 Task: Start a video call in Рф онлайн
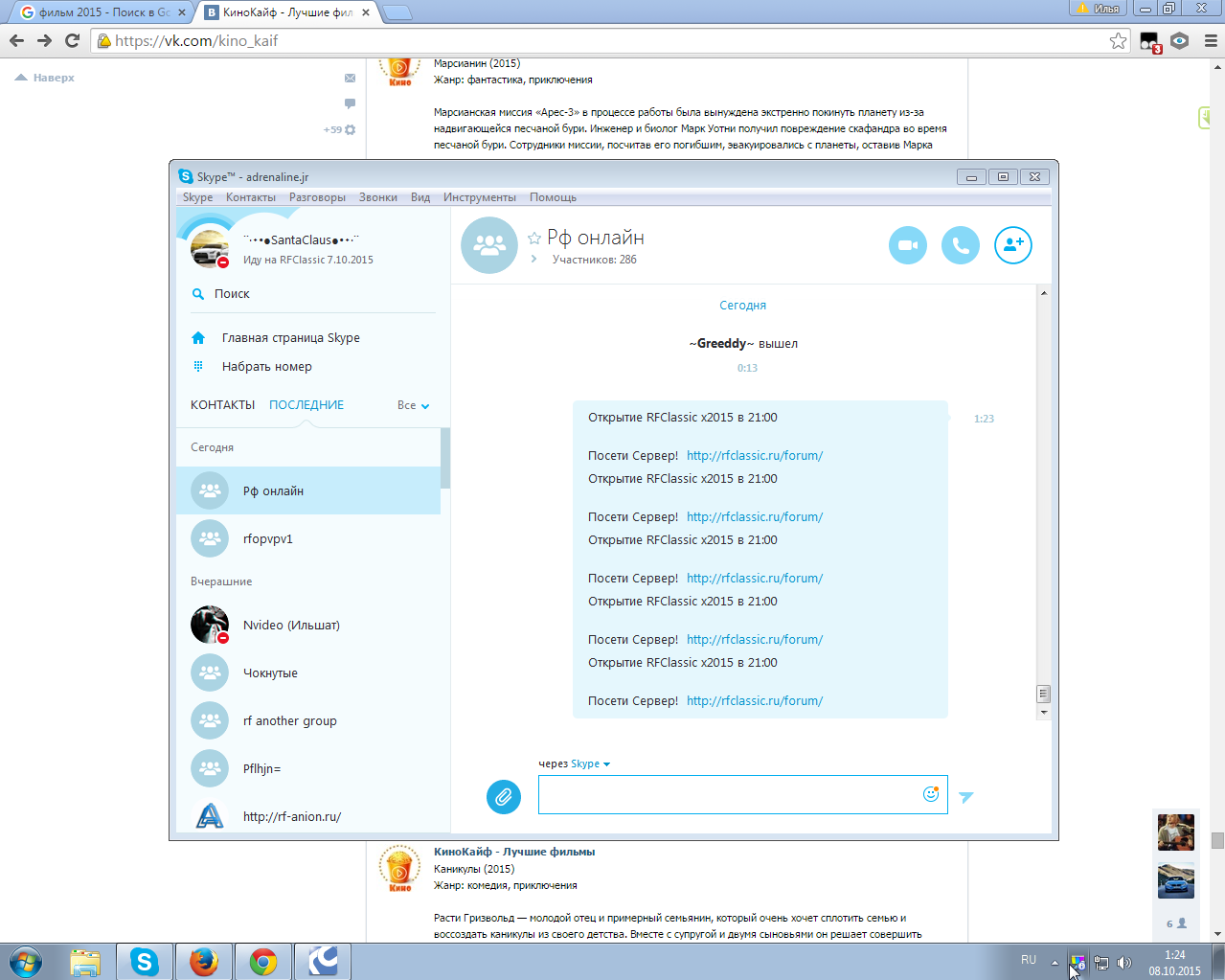point(908,245)
